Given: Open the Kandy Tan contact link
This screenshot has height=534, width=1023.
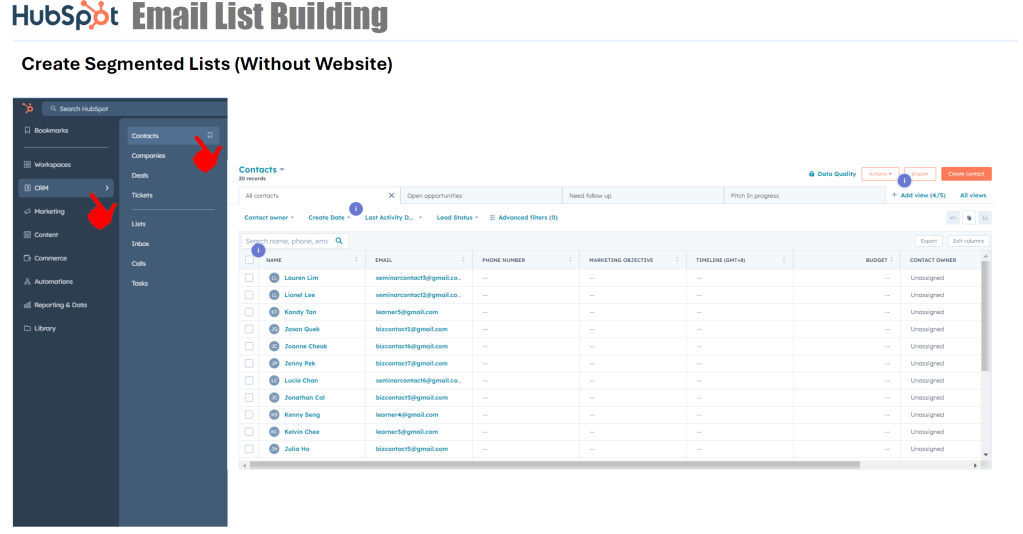Looking at the screenshot, I should point(300,312).
